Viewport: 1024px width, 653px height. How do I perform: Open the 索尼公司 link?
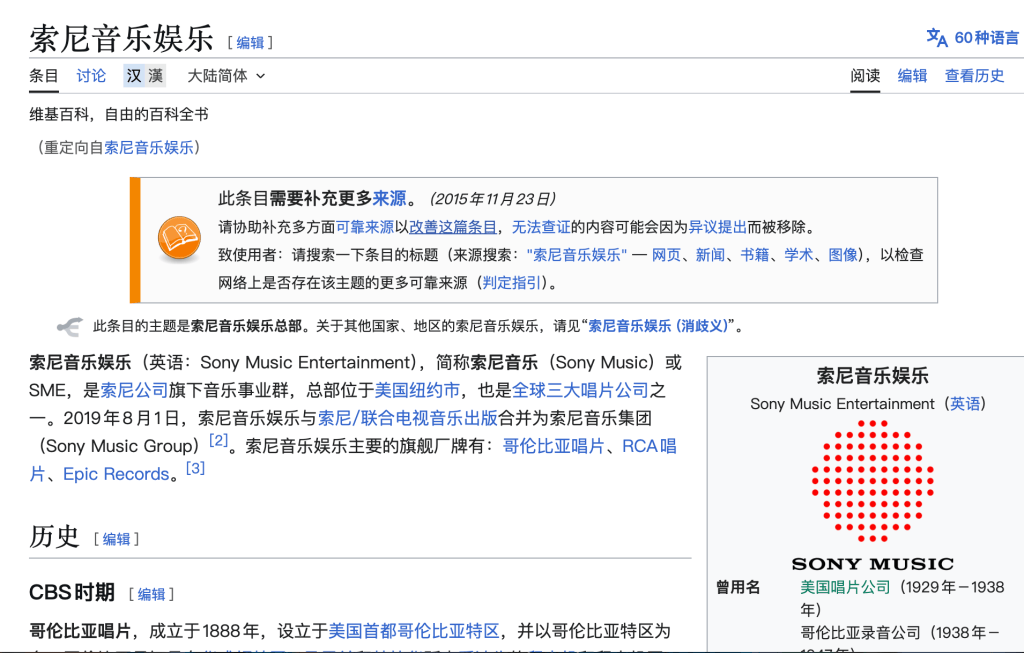point(134,390)
